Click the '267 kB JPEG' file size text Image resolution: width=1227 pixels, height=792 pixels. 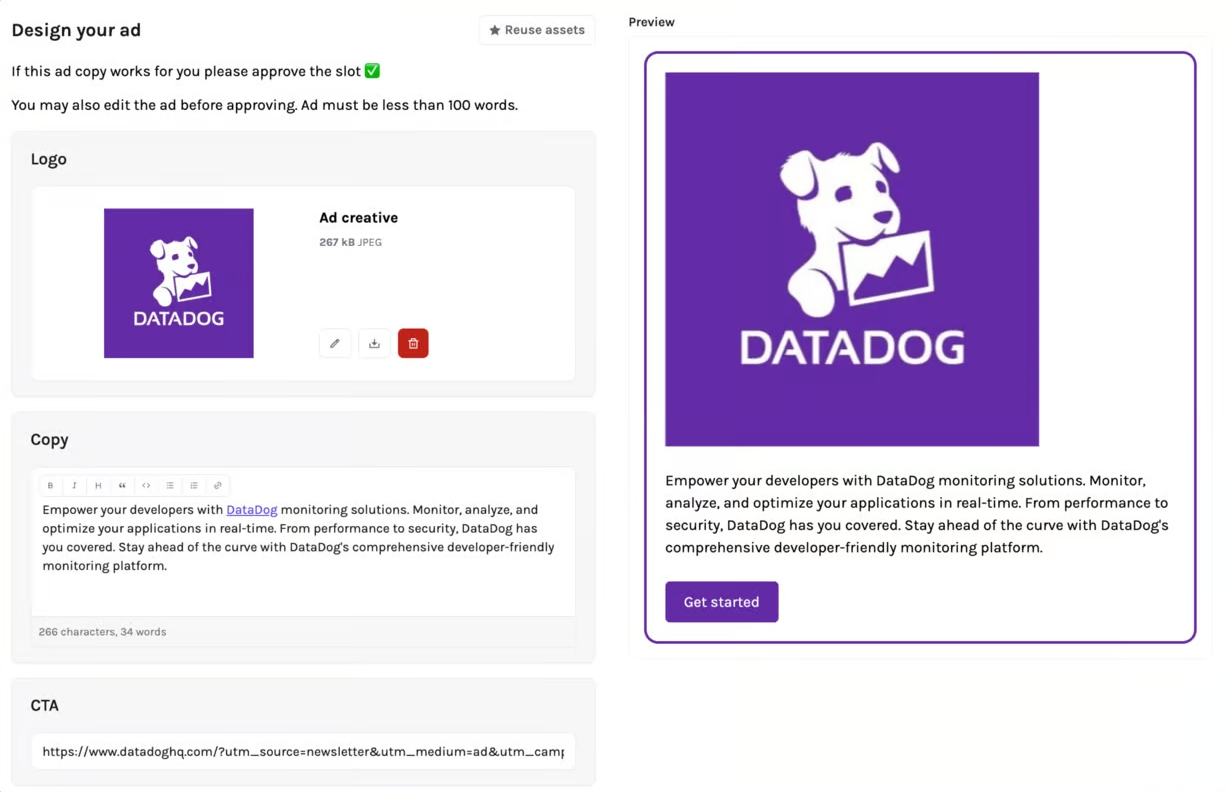tap(350, 242)
